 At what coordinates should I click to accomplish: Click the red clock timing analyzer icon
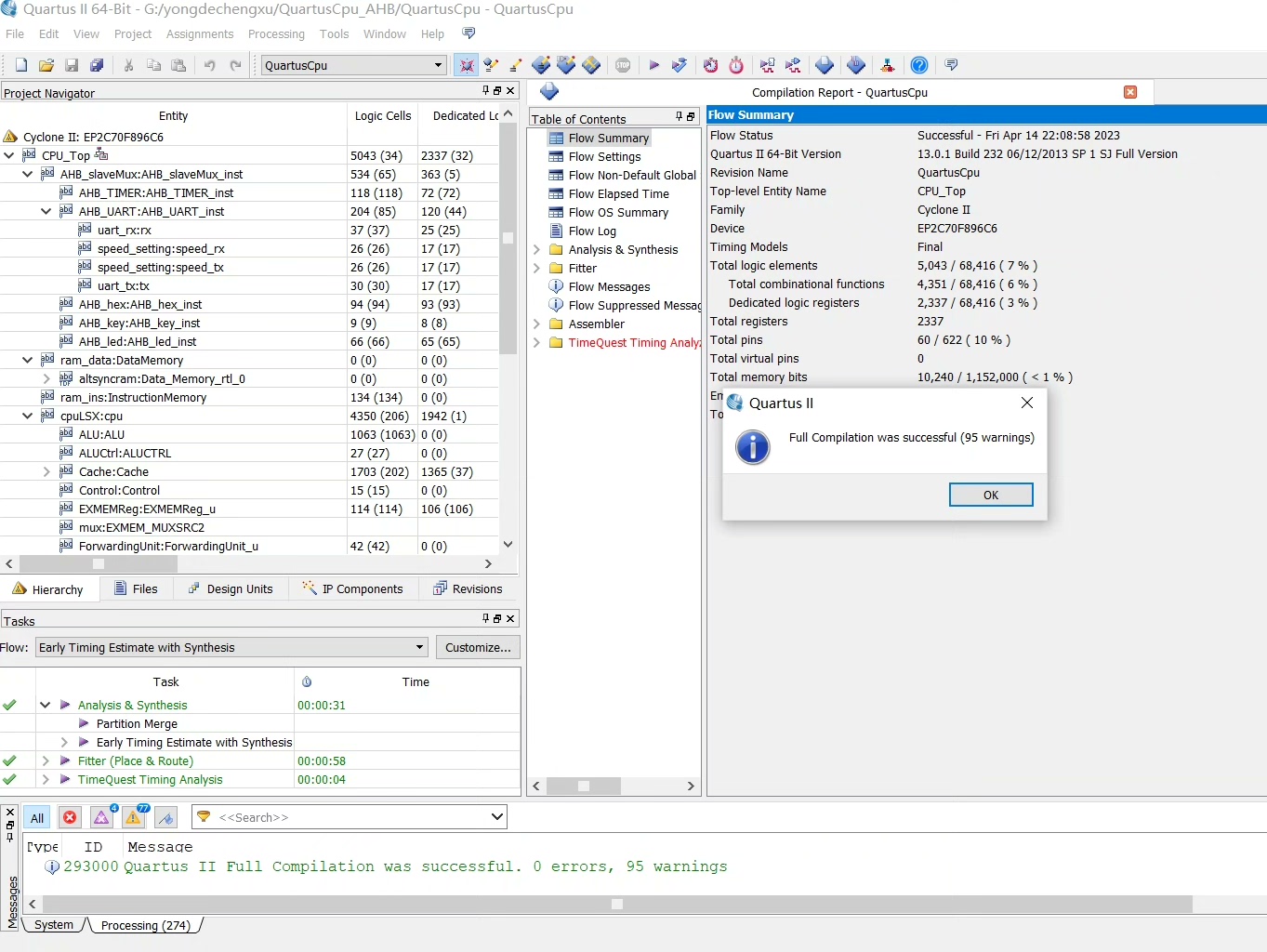click(711, 65)
